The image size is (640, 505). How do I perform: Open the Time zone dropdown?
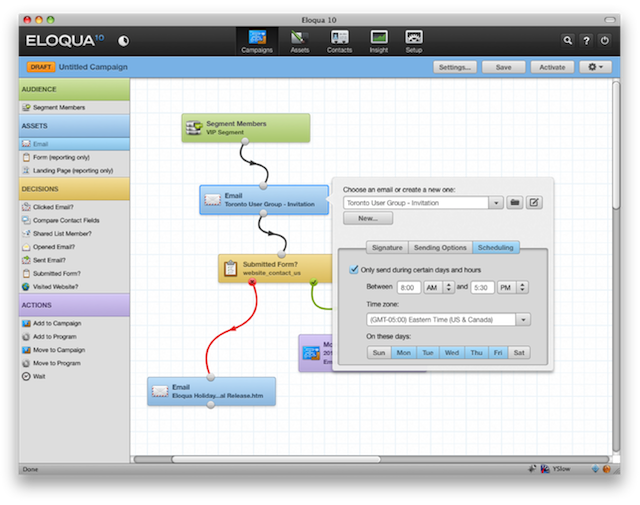[x=523, y=319]
